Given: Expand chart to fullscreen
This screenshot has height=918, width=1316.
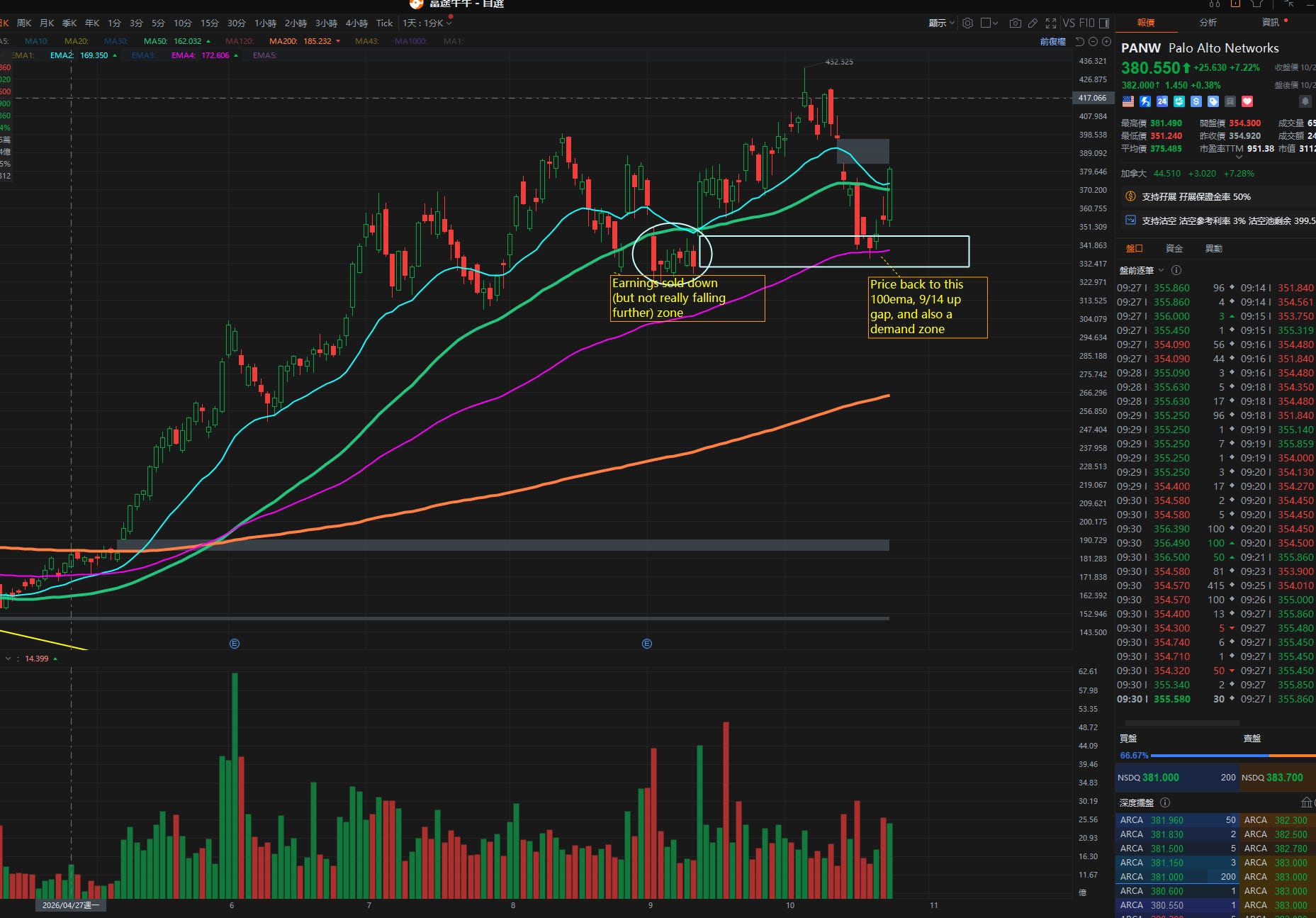Looking at the screenshot, I should pos(1050,23).
